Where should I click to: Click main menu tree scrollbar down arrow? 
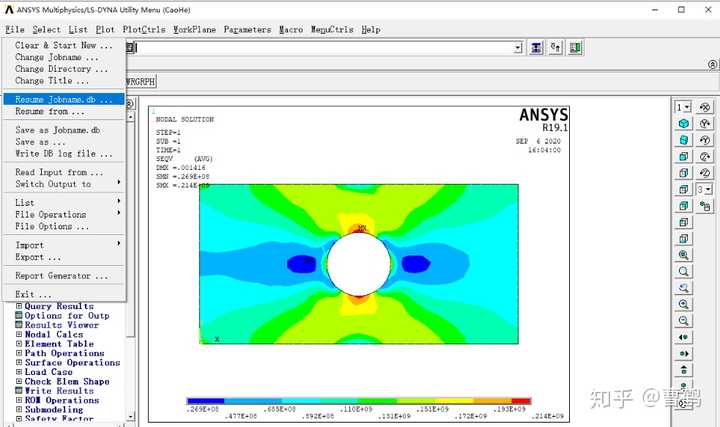[x=130, y=416]
